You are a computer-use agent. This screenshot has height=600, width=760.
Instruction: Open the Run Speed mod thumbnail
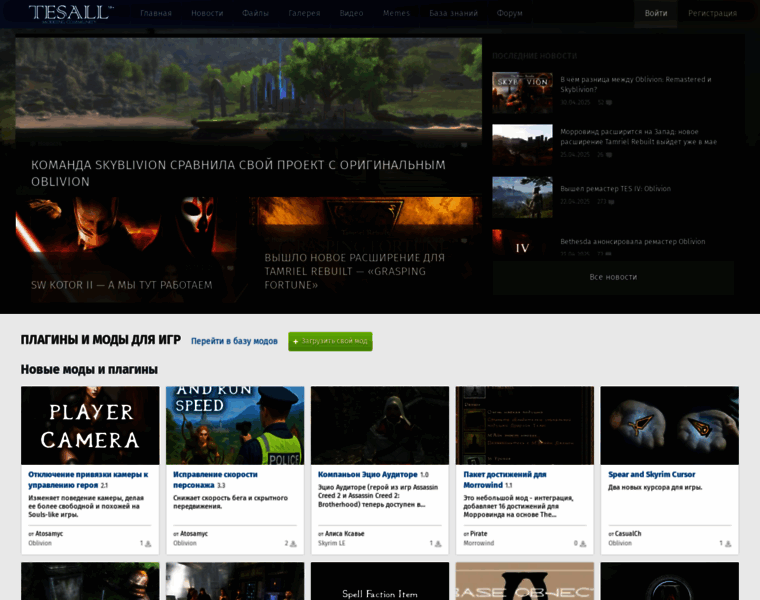pos(235,426)
